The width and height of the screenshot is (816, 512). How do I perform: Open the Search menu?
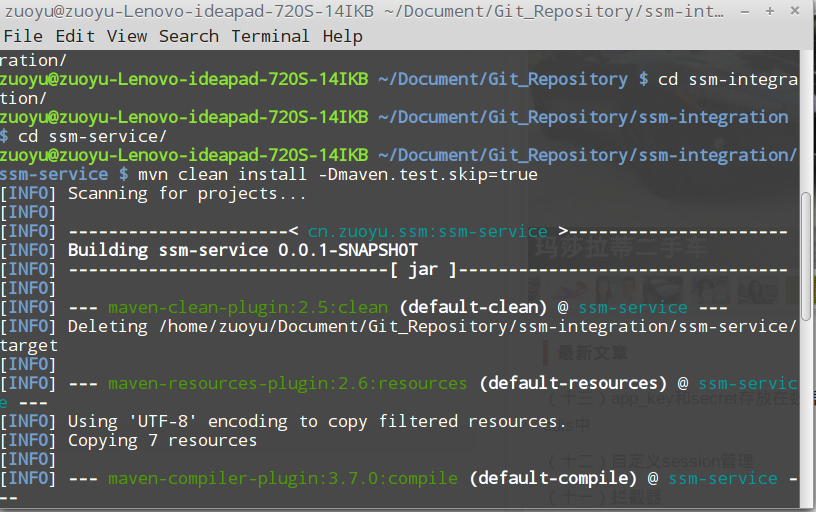(189, 36)
